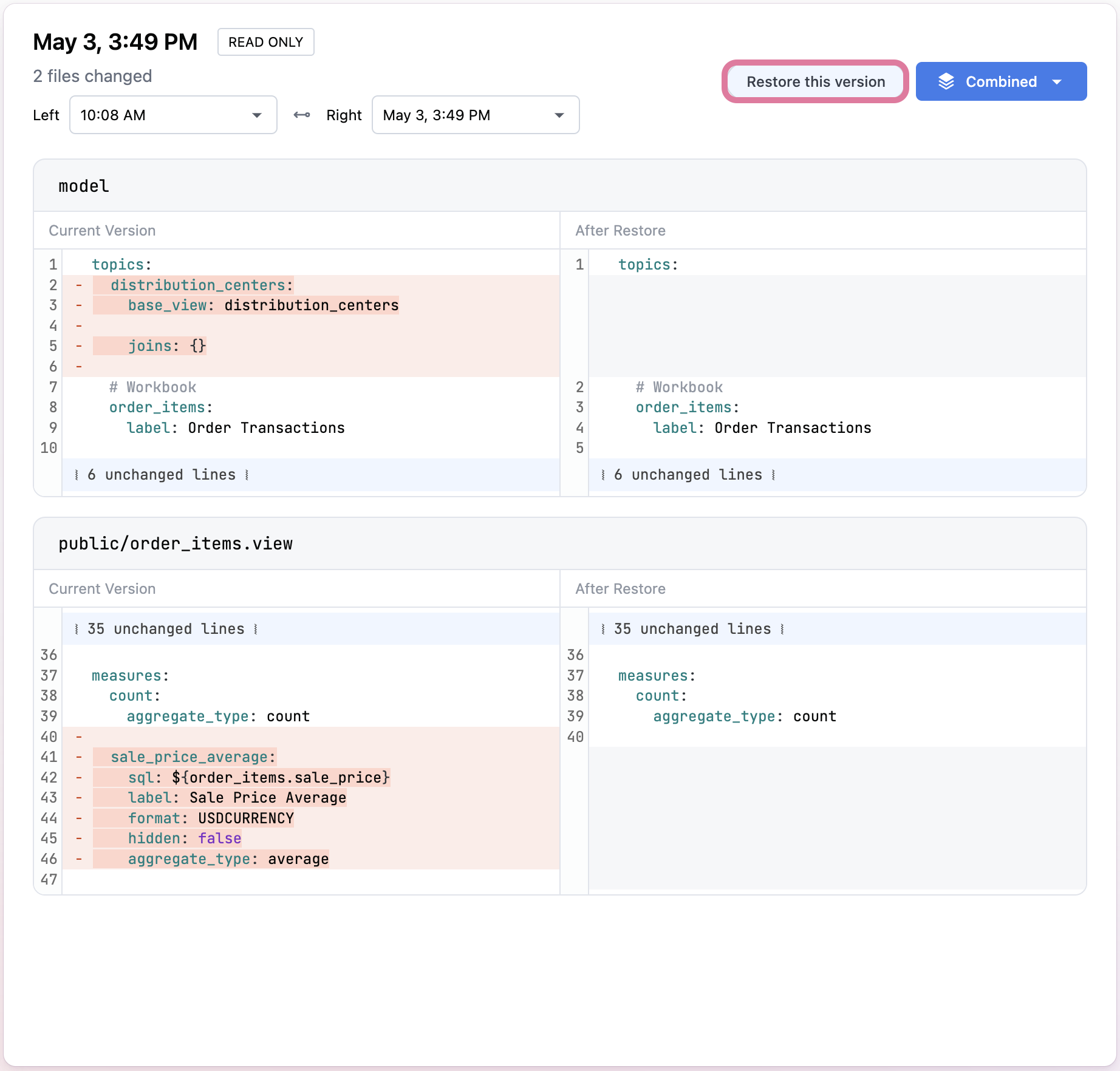Image resolution: width=1120 pixels, height=1071 pixels.
Task: Open the Left version dropdown showing 10:08 AM
Action: pos(173,115)
